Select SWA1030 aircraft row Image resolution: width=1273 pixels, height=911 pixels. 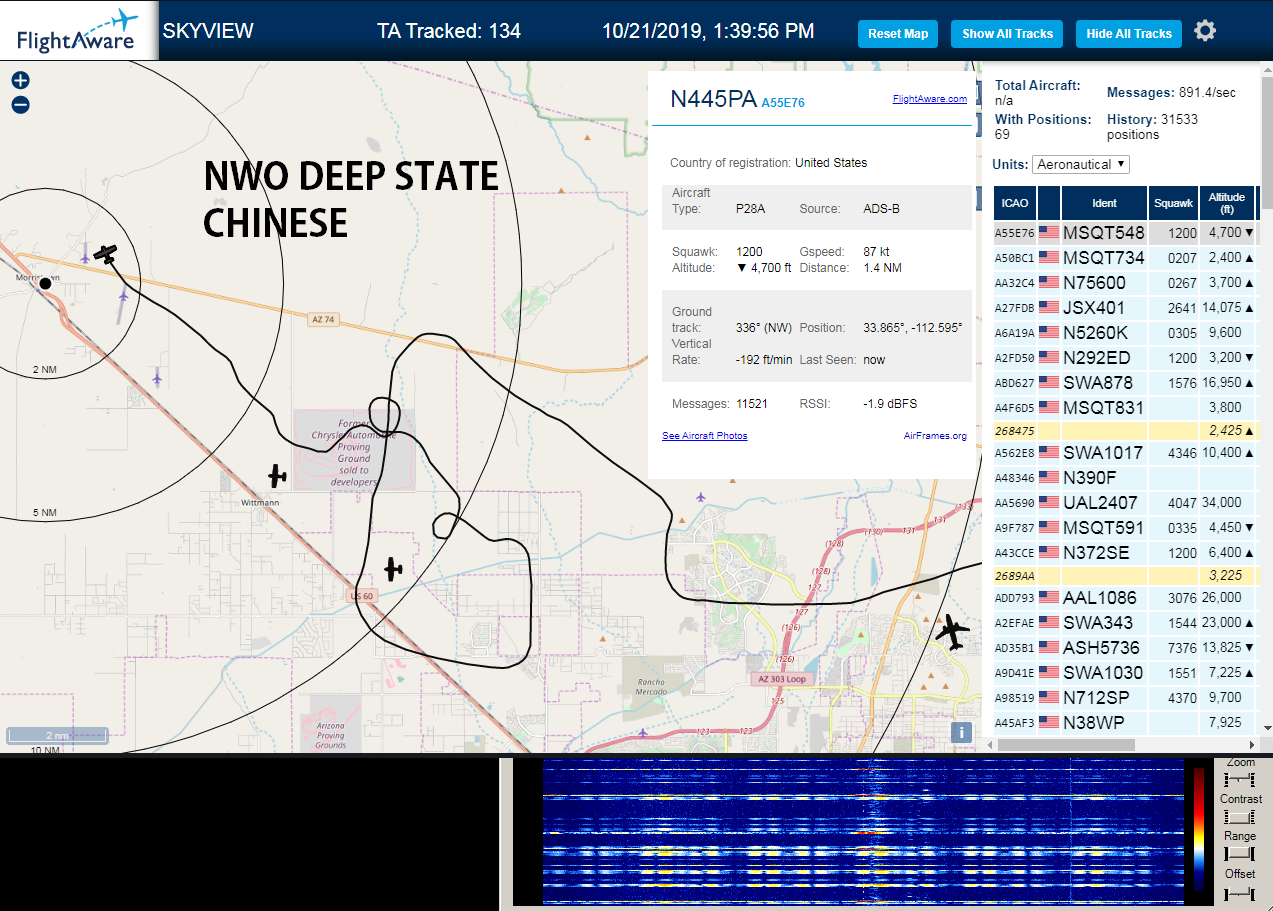coord(1125,673)
